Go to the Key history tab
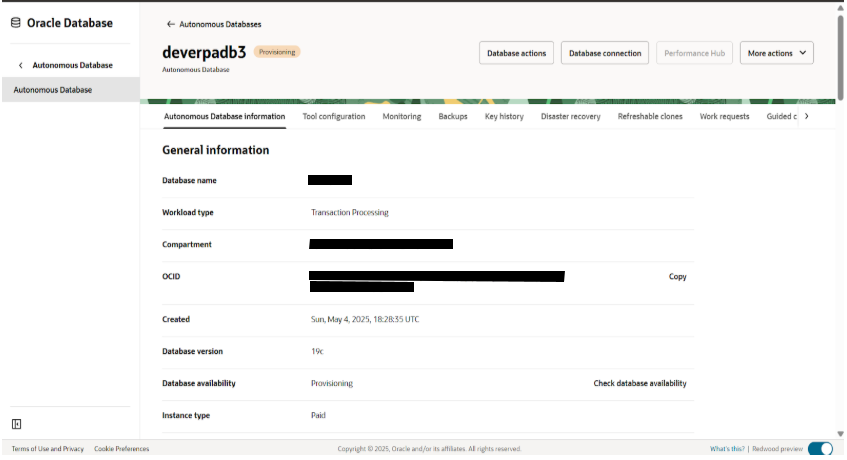 [504, 116]
